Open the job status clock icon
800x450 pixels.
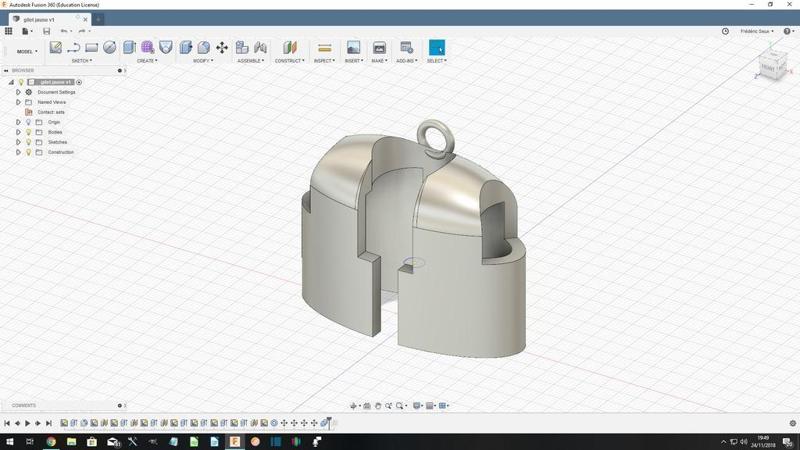point(725,31)
